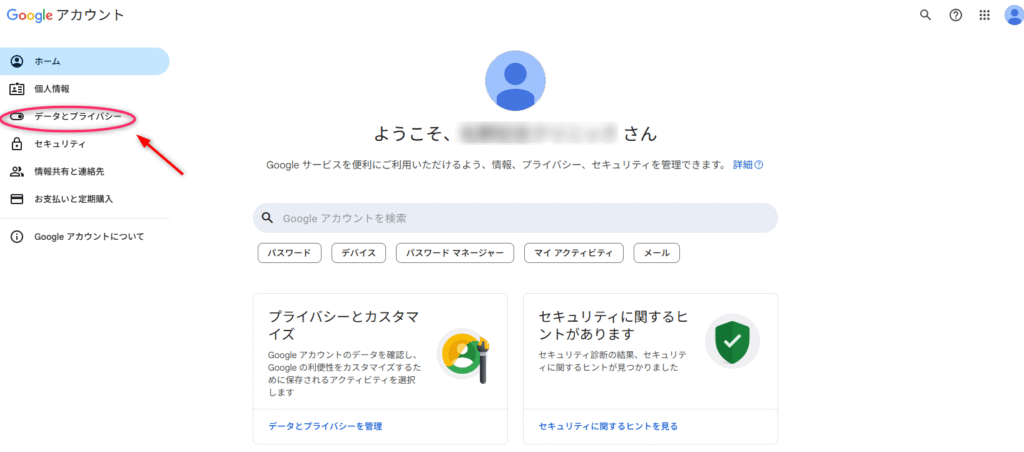The height and width of the screenshot is (452, 1024).
Task: Click the large profile picture avatar
Action: coord(515,80)
